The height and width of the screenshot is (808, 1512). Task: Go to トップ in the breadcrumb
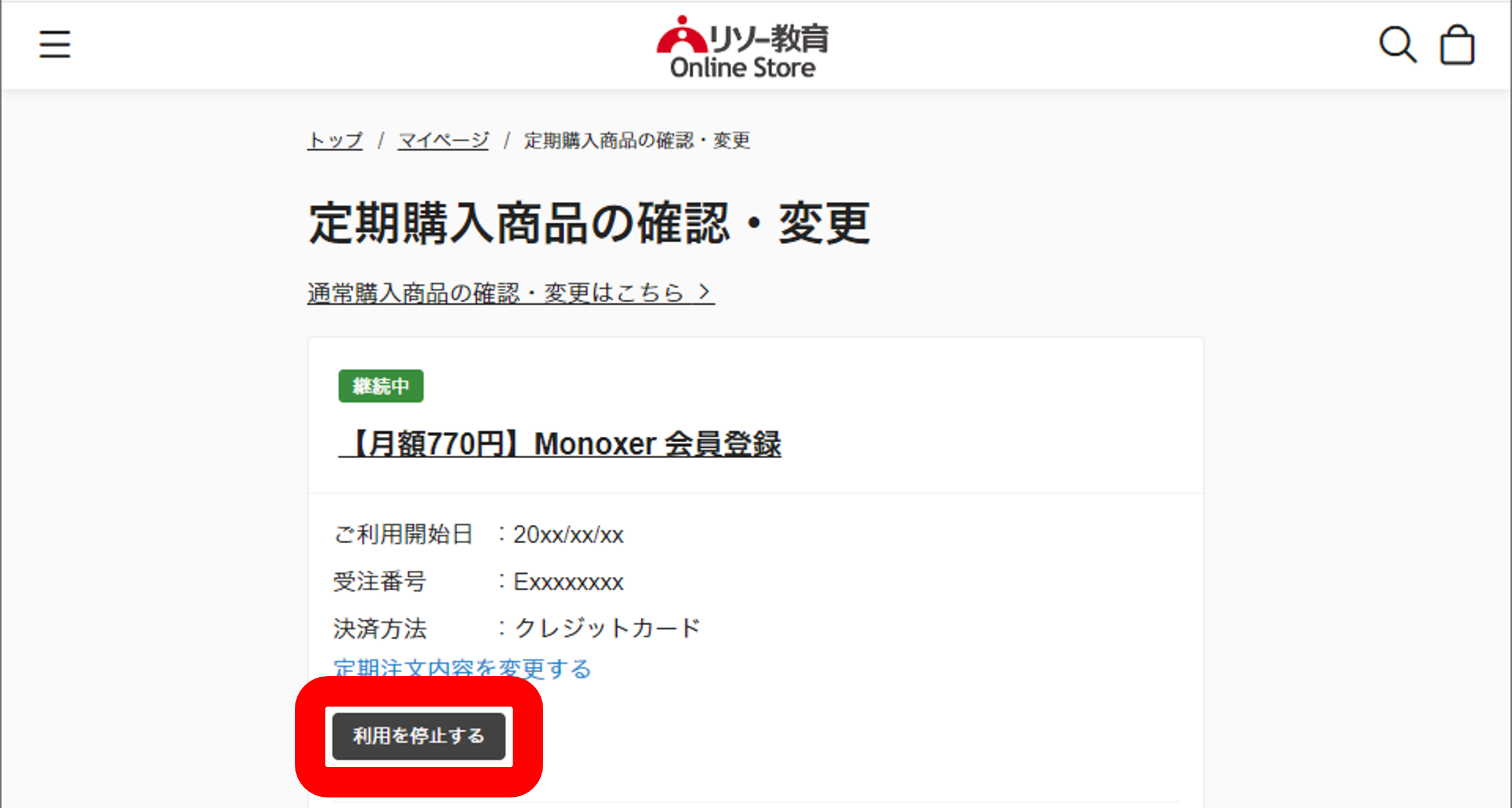(x=335, y=140)
